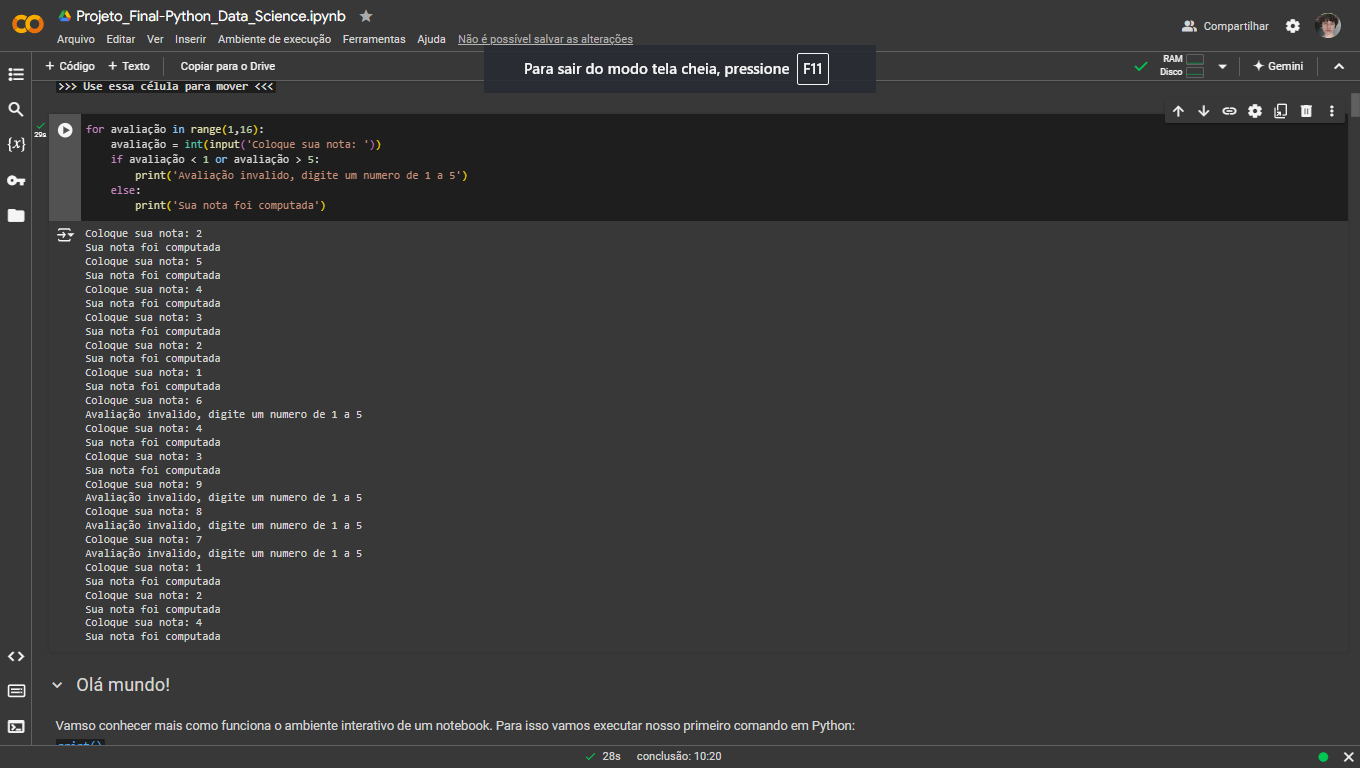Click the 'conclusão: 10:20' status text

[679, 756]
